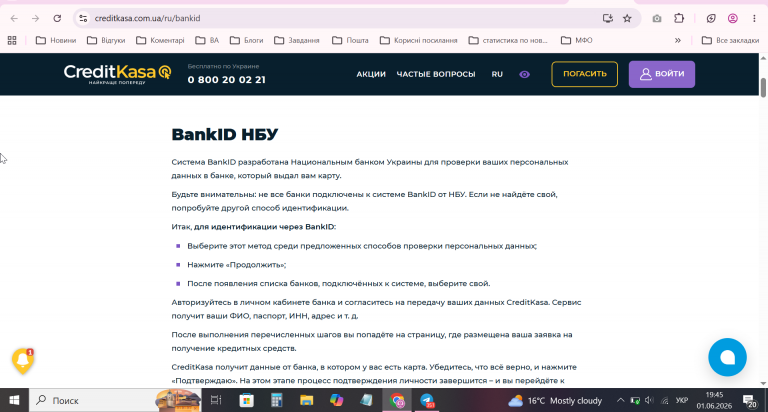Click the page vertical scrollbar thumb
Screen dimensions: 768x412
point(763,88)
